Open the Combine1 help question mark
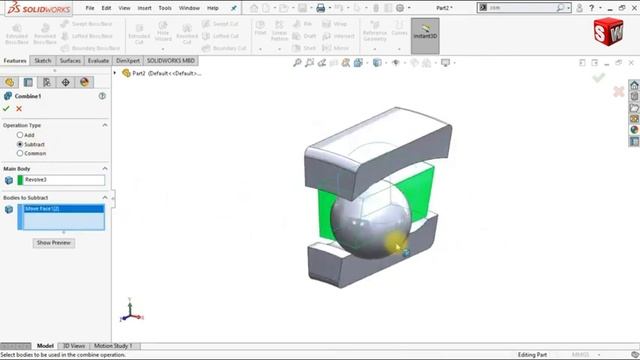This screenshot has height=360, width=640. pos(102,96)
